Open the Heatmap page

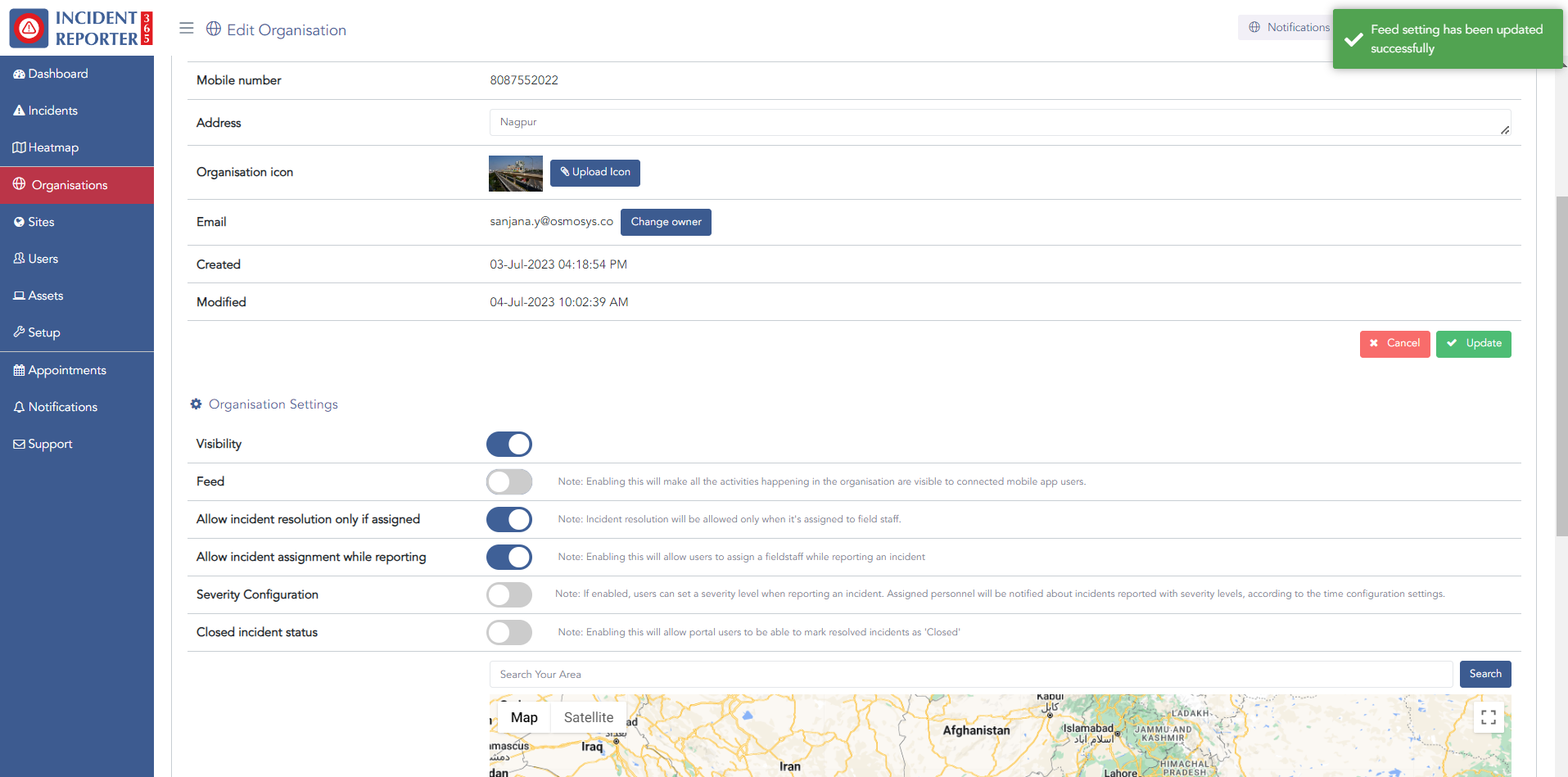[53, 147]
